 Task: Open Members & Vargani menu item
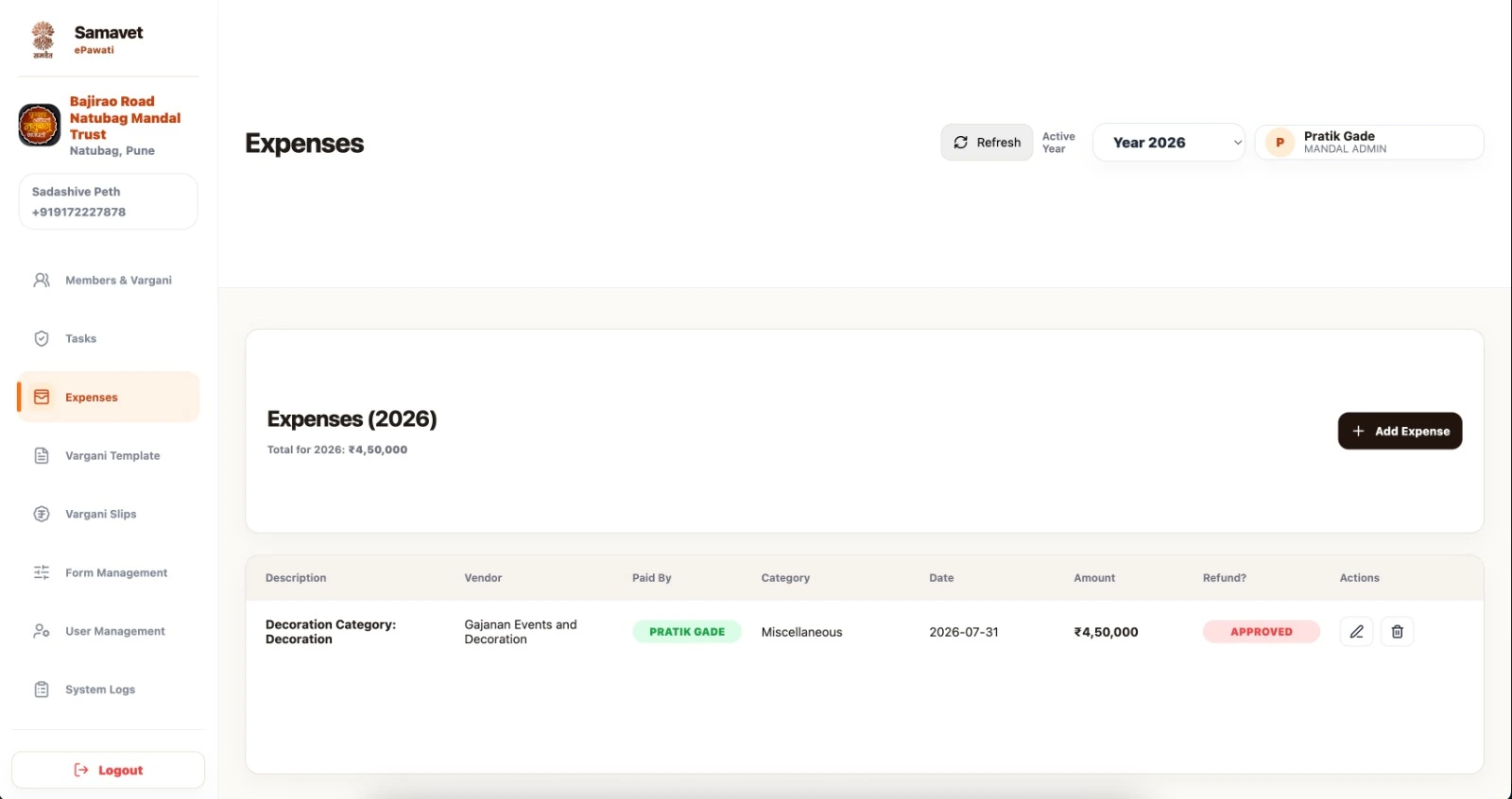pyautogui.click(x=109, y=280)
